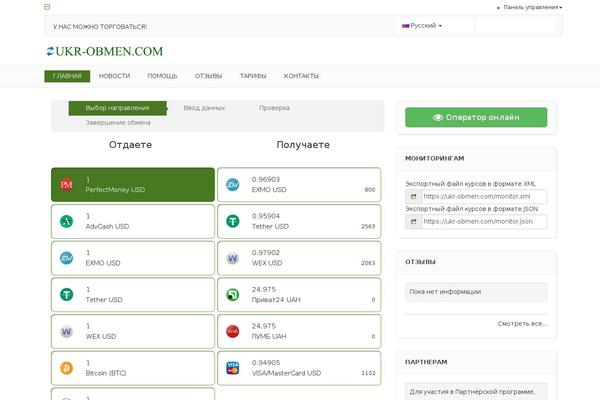This screenshot has height=400, width=600.
Task: Click the UKR-OBMEN.COM logo text
Action: point(109,51)
